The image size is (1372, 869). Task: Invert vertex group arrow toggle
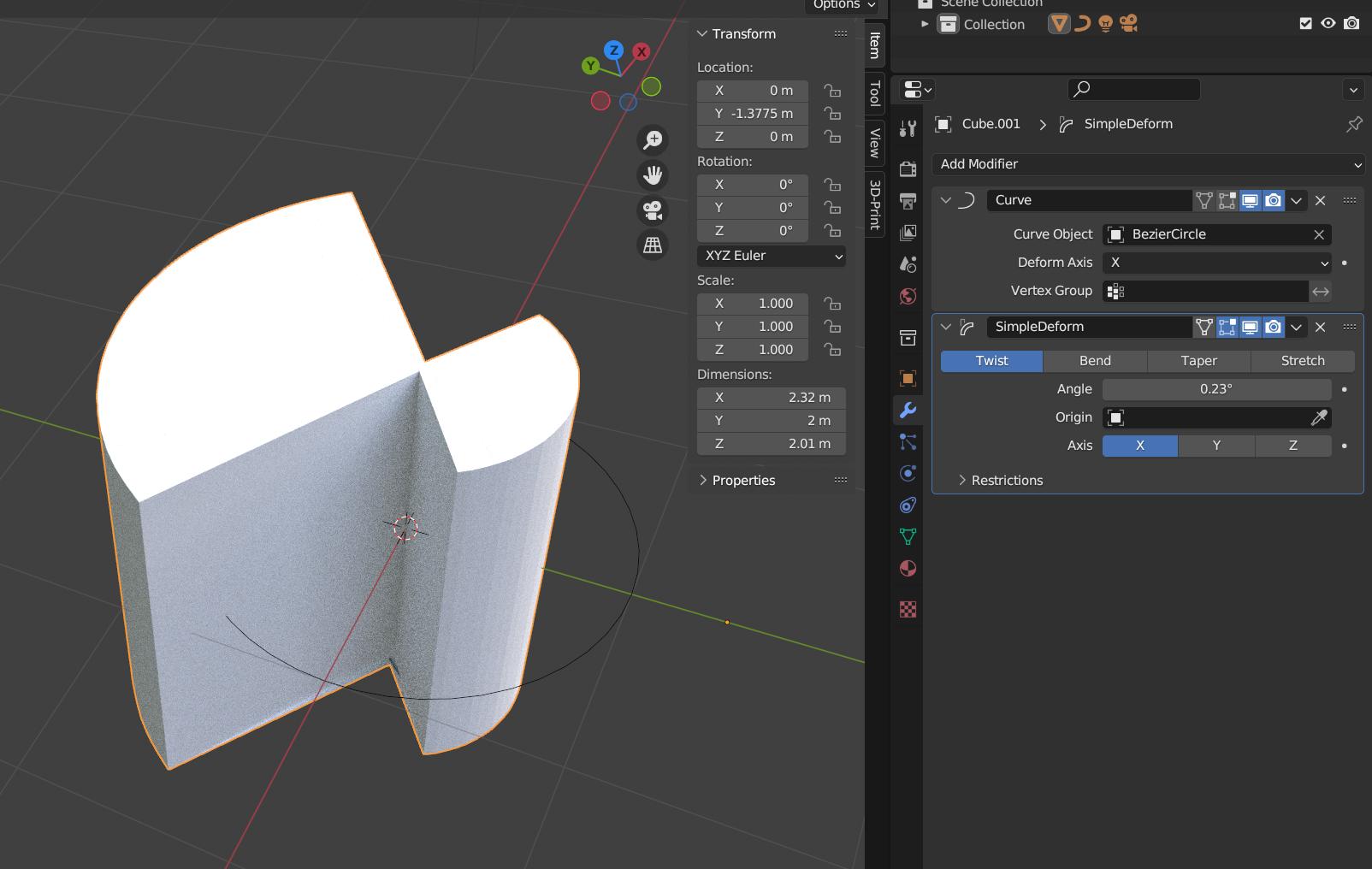pos(1321,291)
